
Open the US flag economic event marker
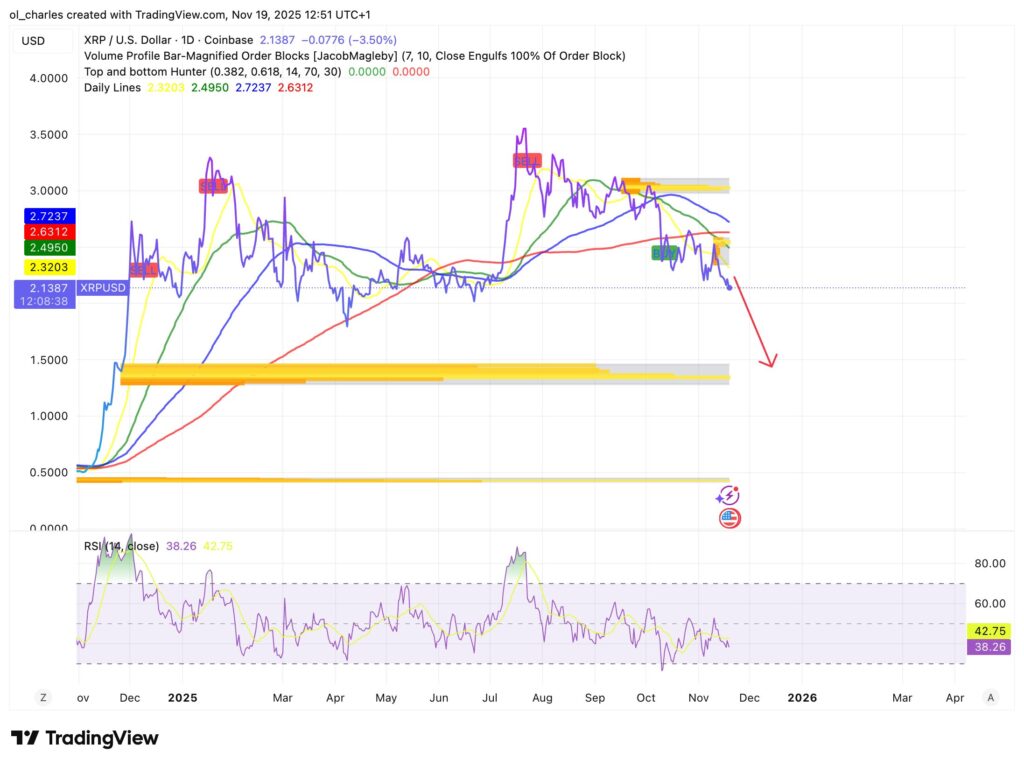coord(729,517)
